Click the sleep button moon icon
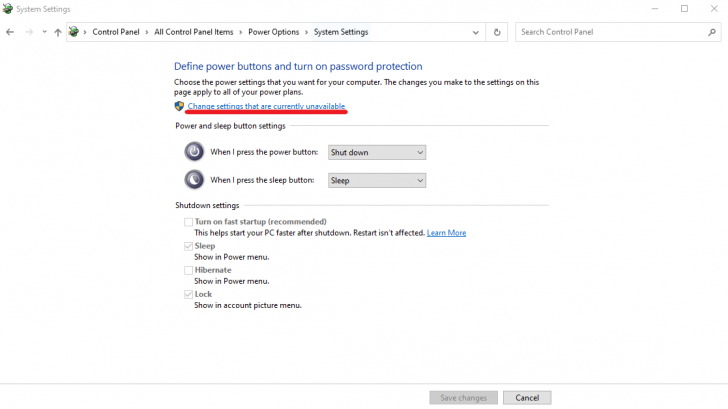728x409 pixels. click(194, 180)
